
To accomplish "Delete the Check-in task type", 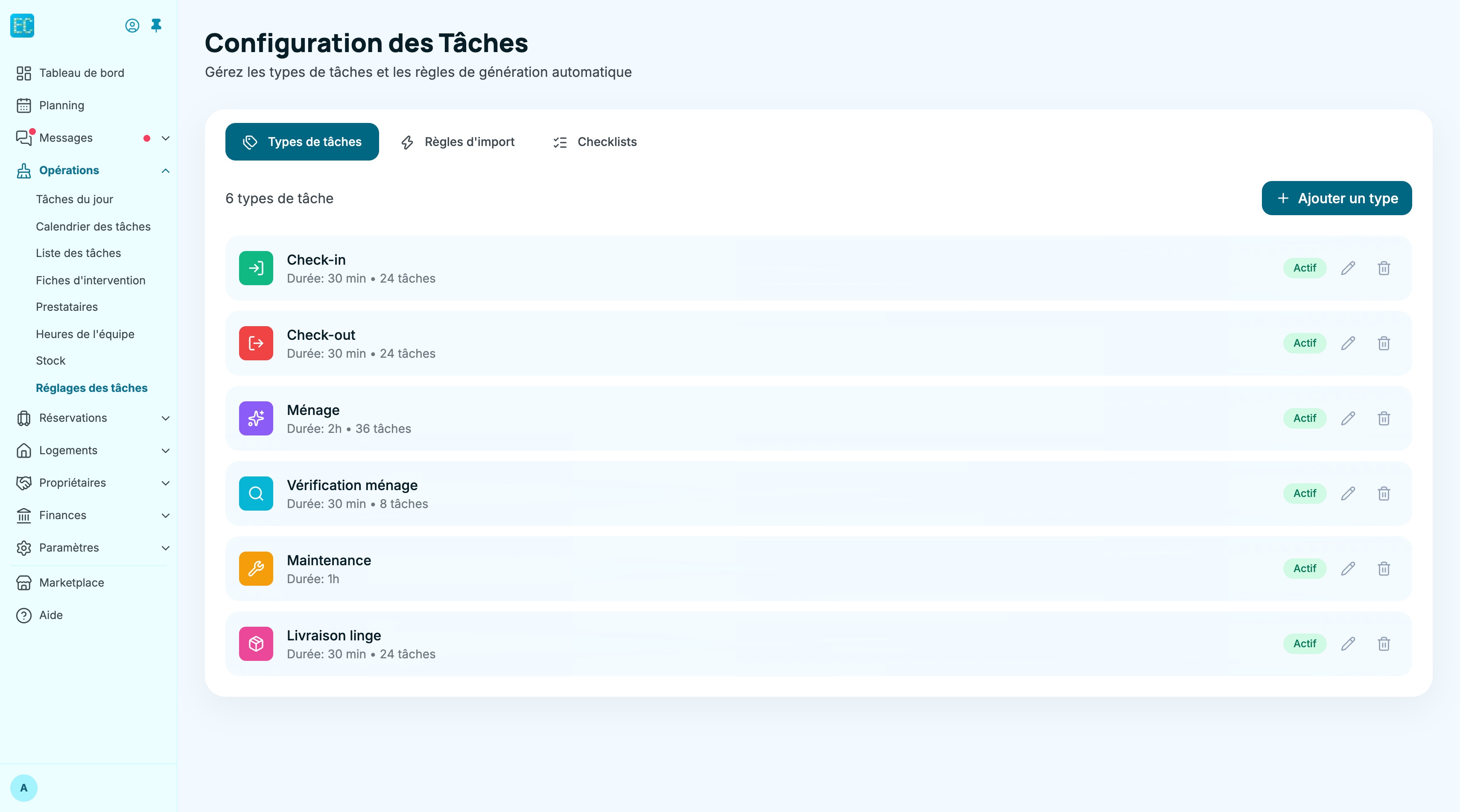I will 1384,268.
